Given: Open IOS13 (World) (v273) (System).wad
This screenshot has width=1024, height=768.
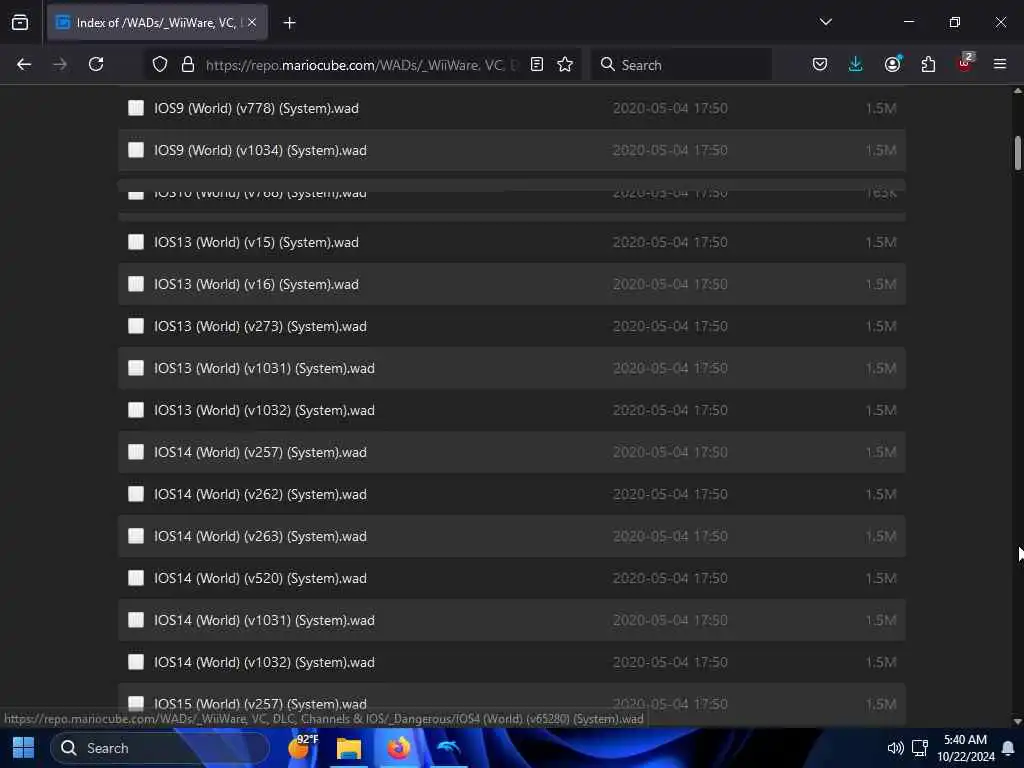Looking at the screenshot, I should click(x=260, y=326).
